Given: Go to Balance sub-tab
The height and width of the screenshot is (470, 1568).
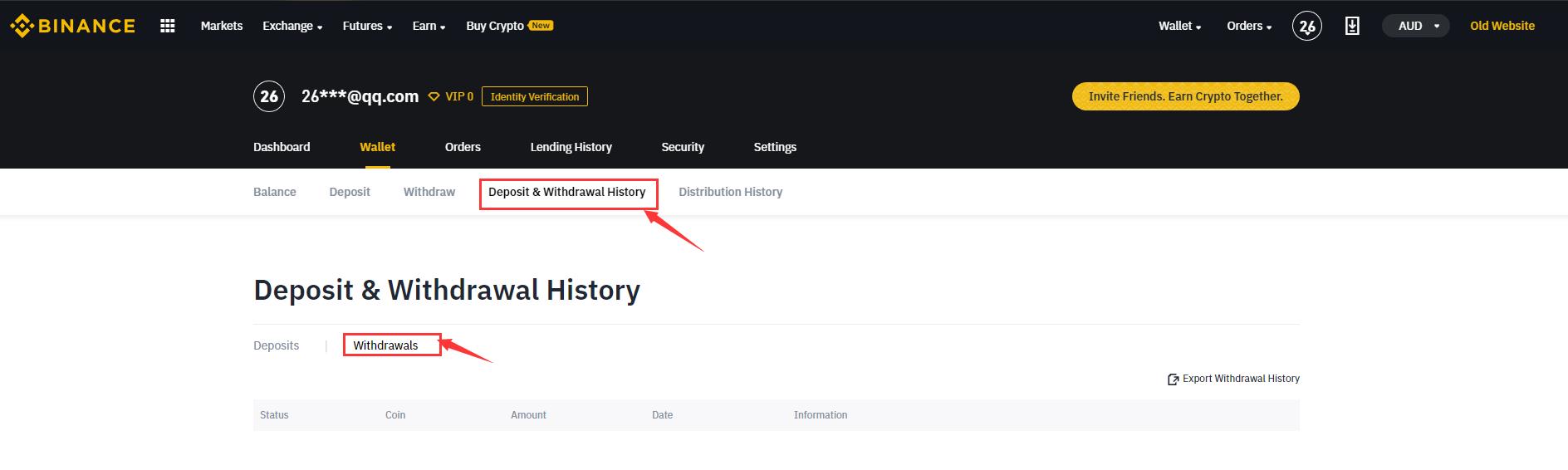Looking at the screenshot, I should [x=275, y=192].
